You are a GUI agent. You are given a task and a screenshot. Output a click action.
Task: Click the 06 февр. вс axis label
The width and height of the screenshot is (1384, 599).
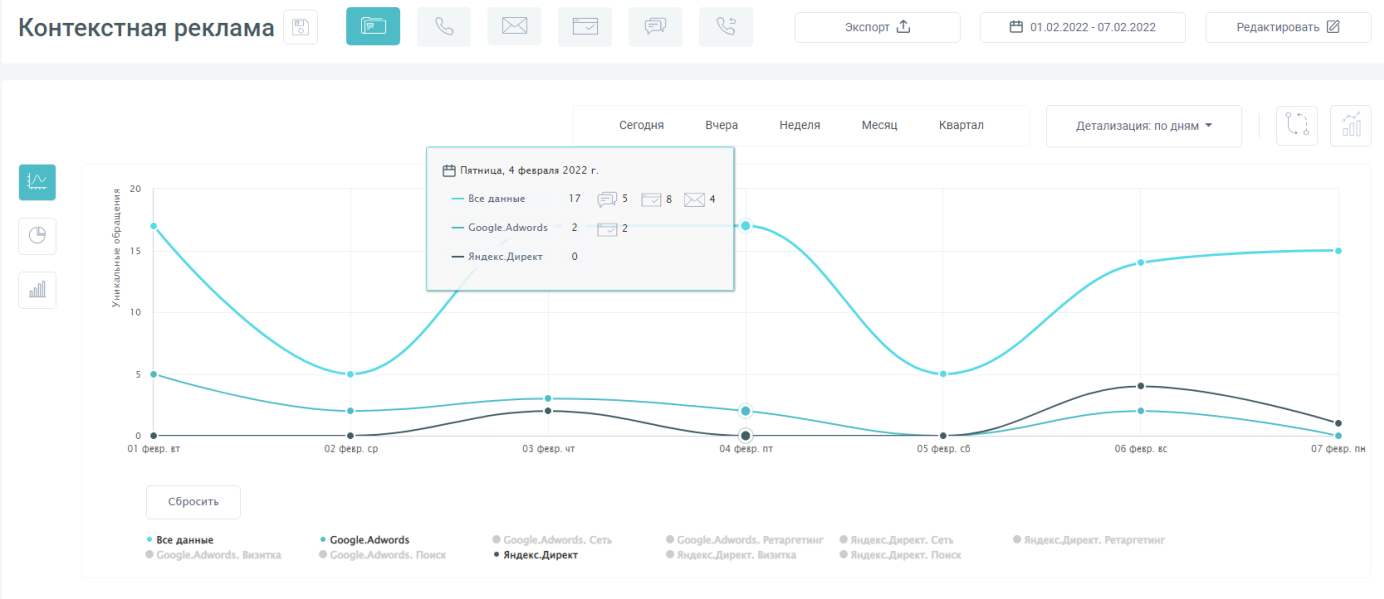[1141, 450]
